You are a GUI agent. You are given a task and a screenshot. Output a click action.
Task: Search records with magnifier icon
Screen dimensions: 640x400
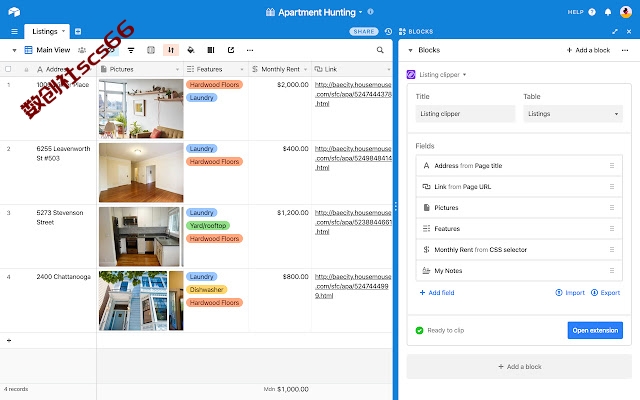click(x=380, y=50)
